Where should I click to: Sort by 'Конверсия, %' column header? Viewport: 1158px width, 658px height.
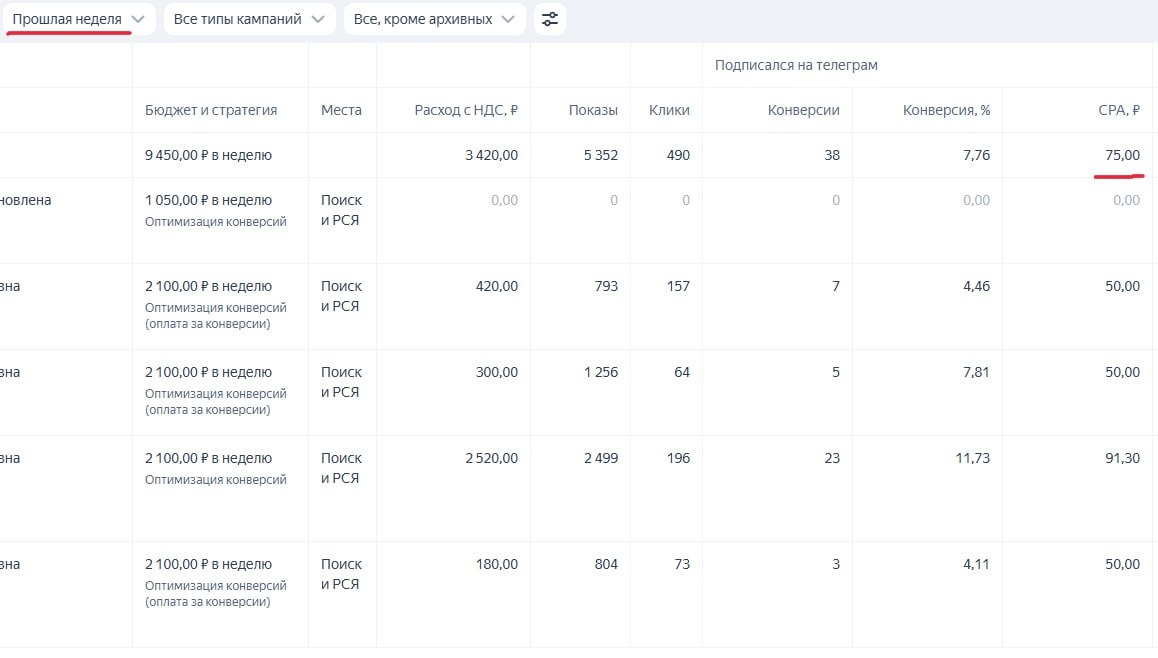(946, 110)
